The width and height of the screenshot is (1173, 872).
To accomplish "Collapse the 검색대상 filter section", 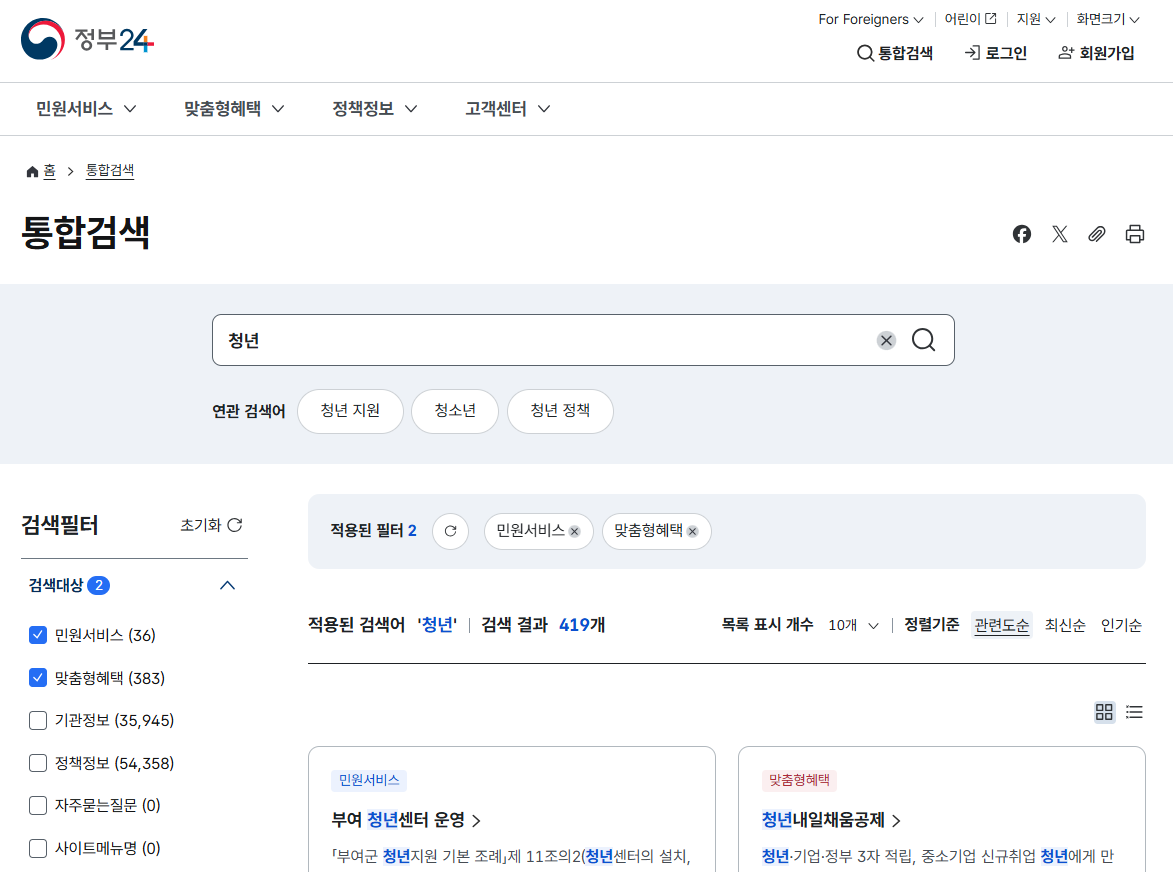I will 228,585.
